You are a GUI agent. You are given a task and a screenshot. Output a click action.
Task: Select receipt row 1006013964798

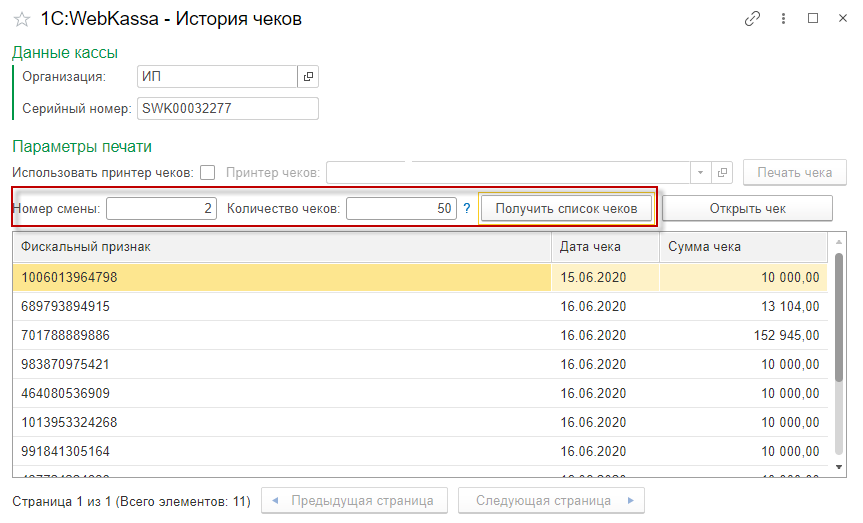420,277
